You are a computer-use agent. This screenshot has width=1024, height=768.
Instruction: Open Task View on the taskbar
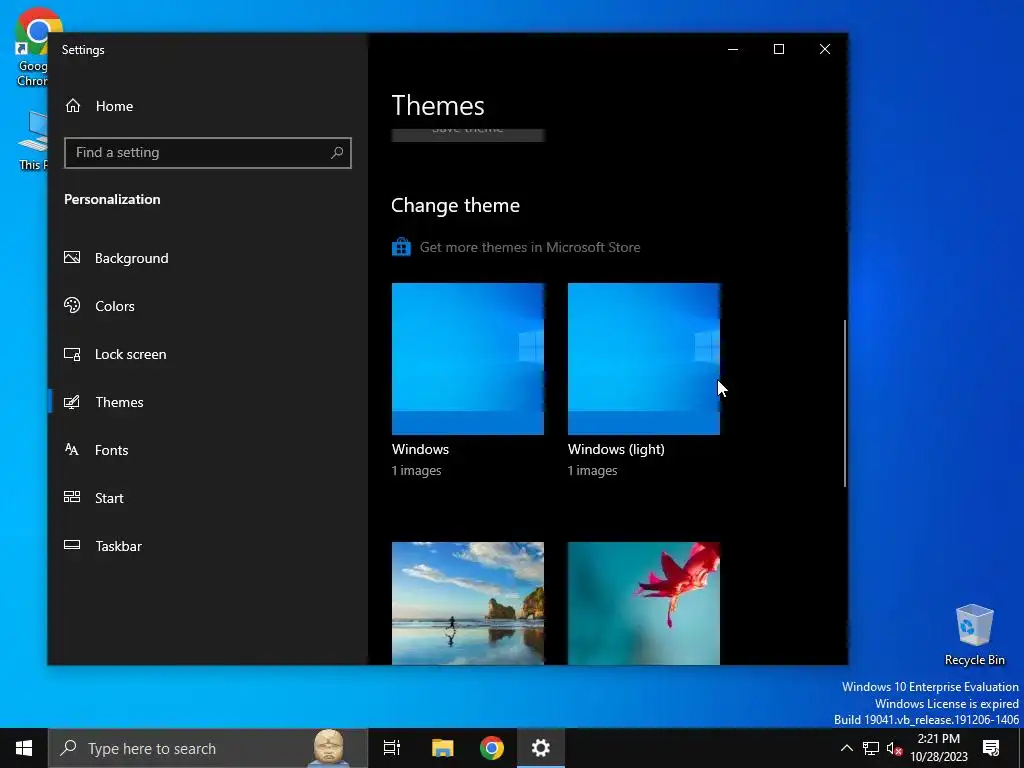coord(391,748)
